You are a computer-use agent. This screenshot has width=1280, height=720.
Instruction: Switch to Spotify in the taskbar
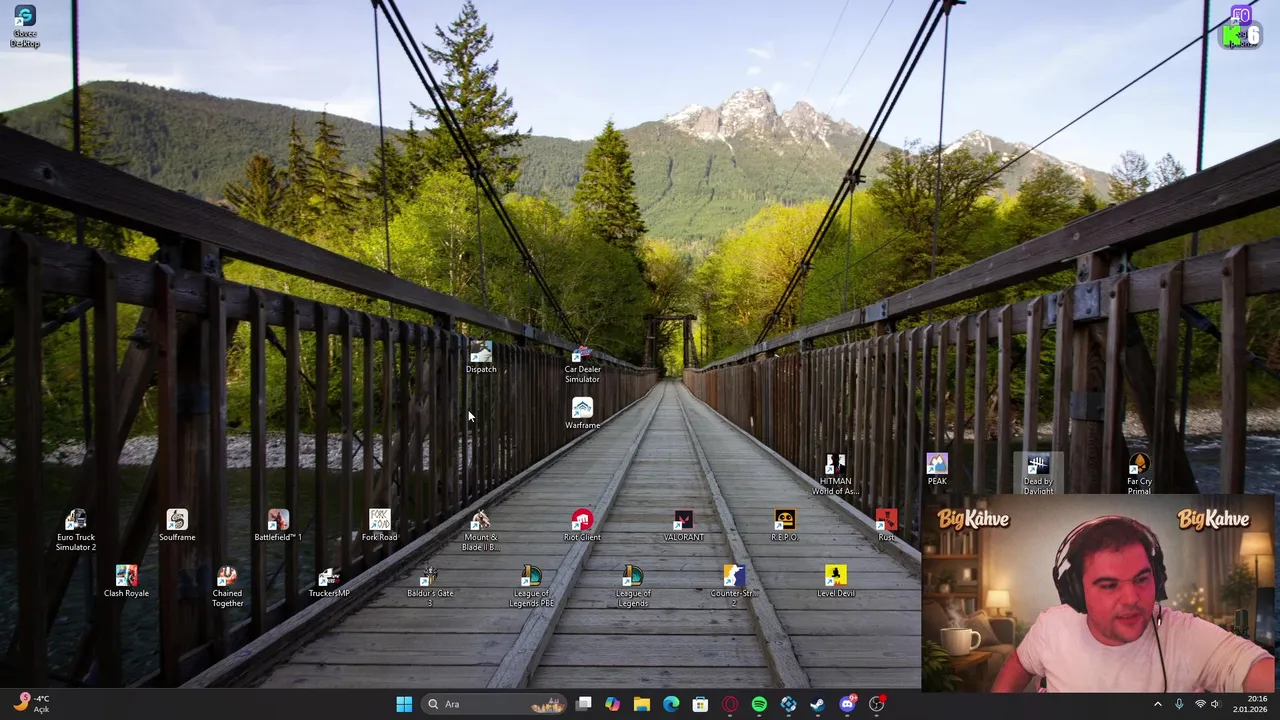[x=759, y=704]
